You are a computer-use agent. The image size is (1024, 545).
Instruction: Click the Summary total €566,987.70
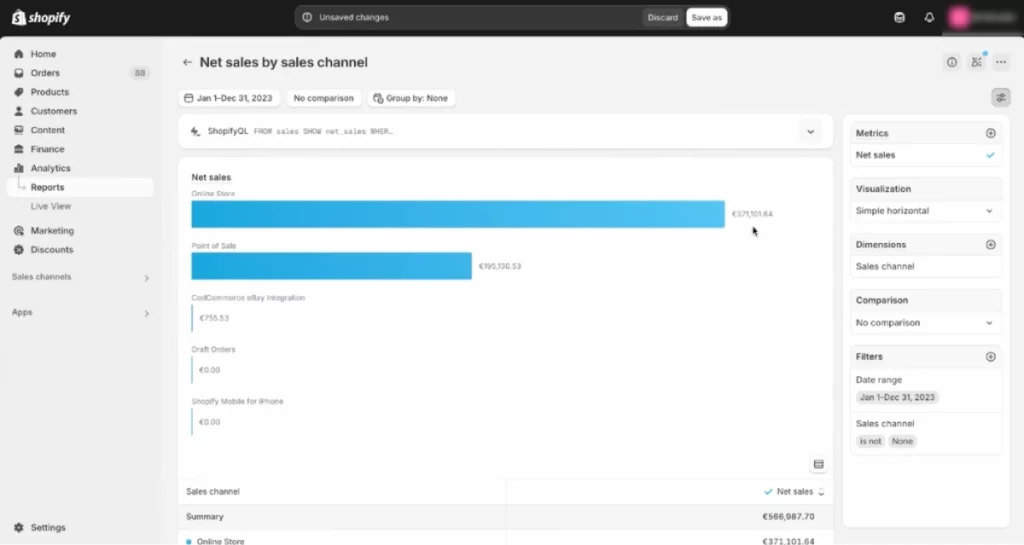point(788,516)
